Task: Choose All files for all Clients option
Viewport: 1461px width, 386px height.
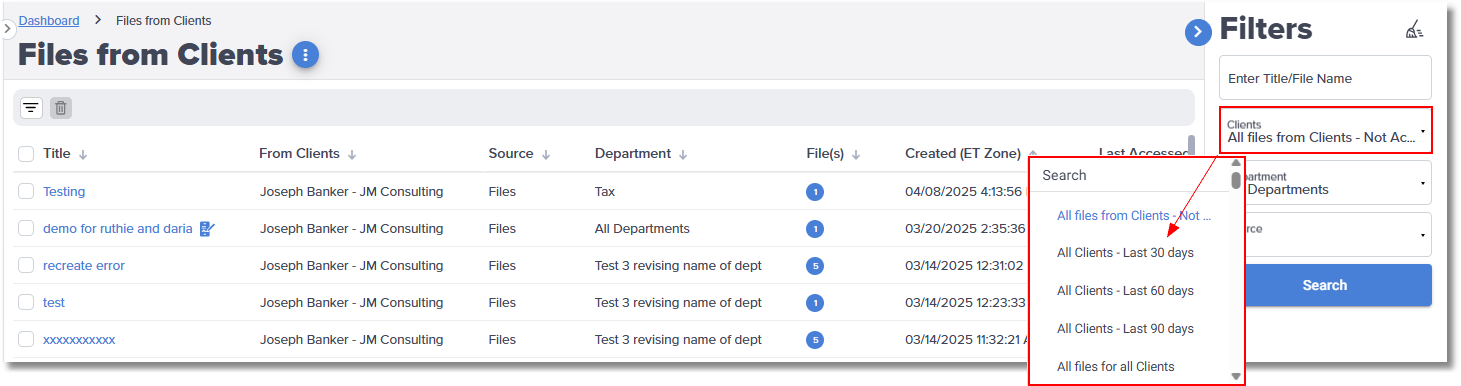Action: coord(1116,367)
